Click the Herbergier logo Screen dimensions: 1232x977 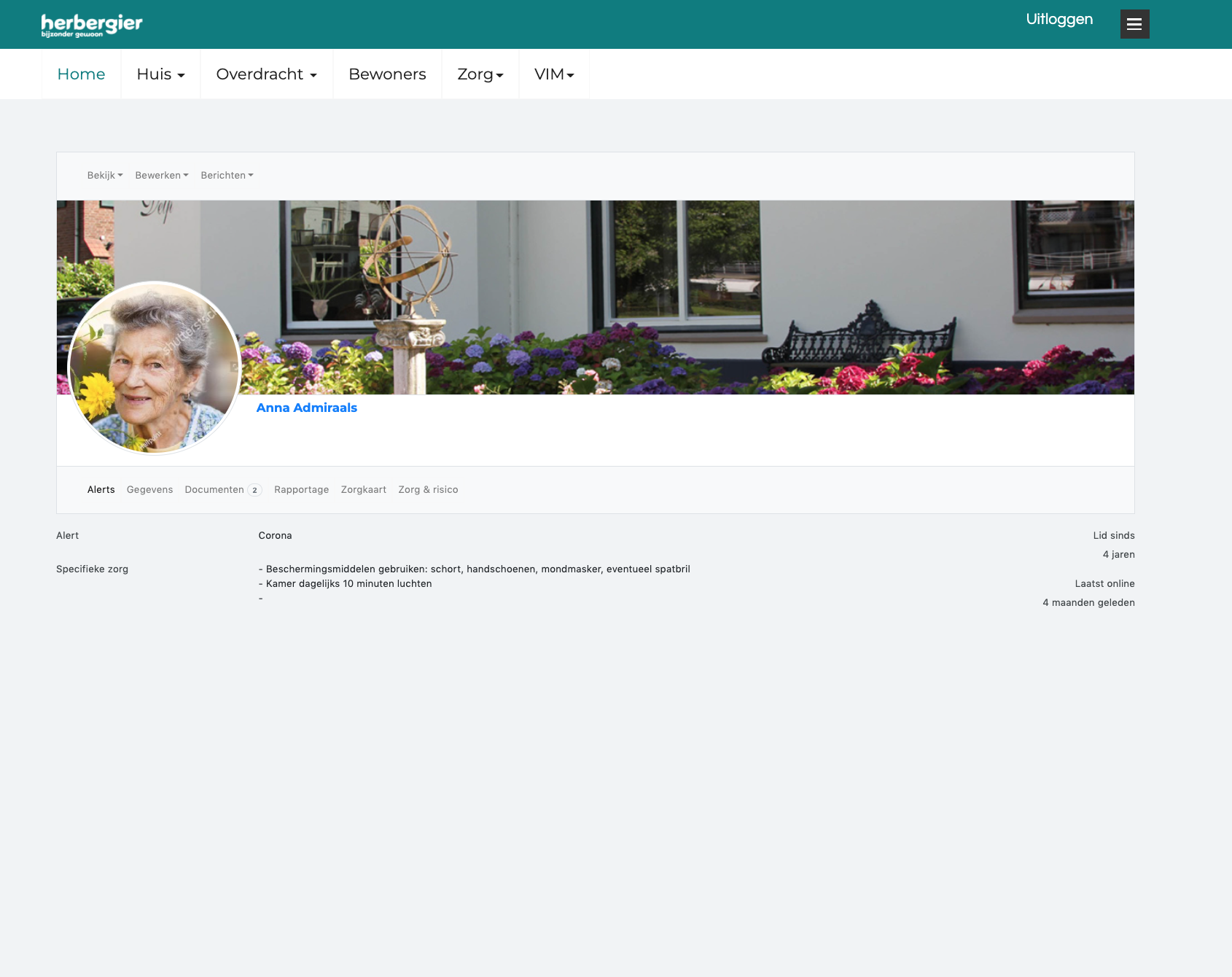click(92, 25)
